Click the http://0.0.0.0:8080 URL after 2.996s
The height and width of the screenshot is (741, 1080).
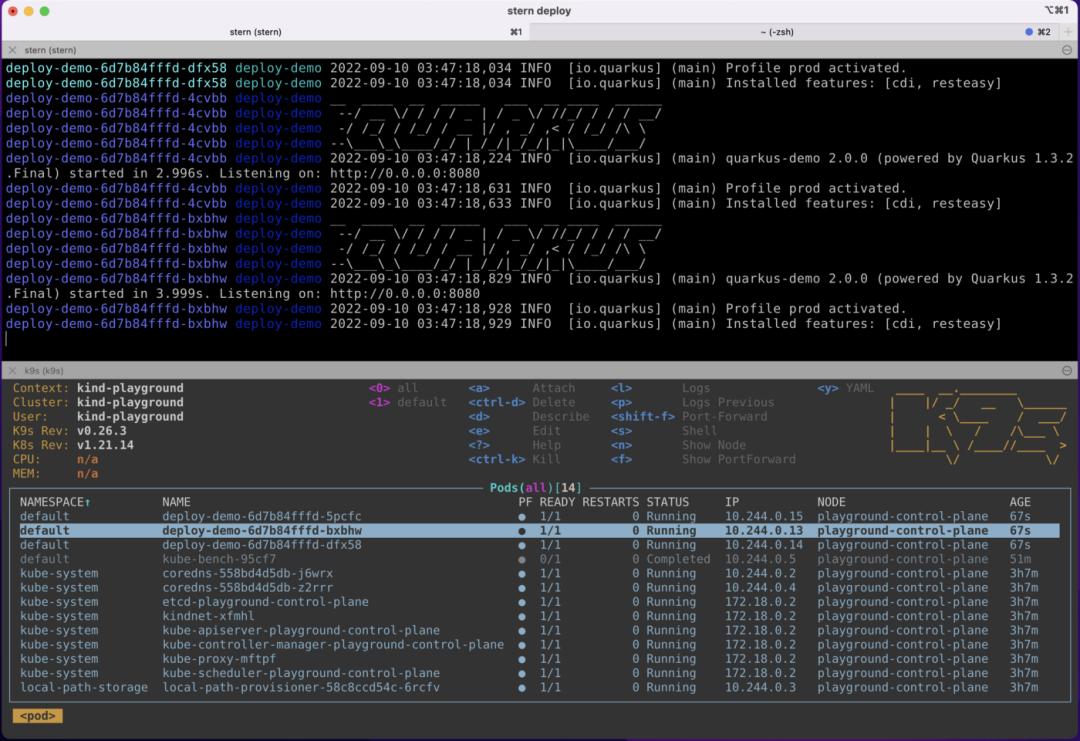click(405, 174)
